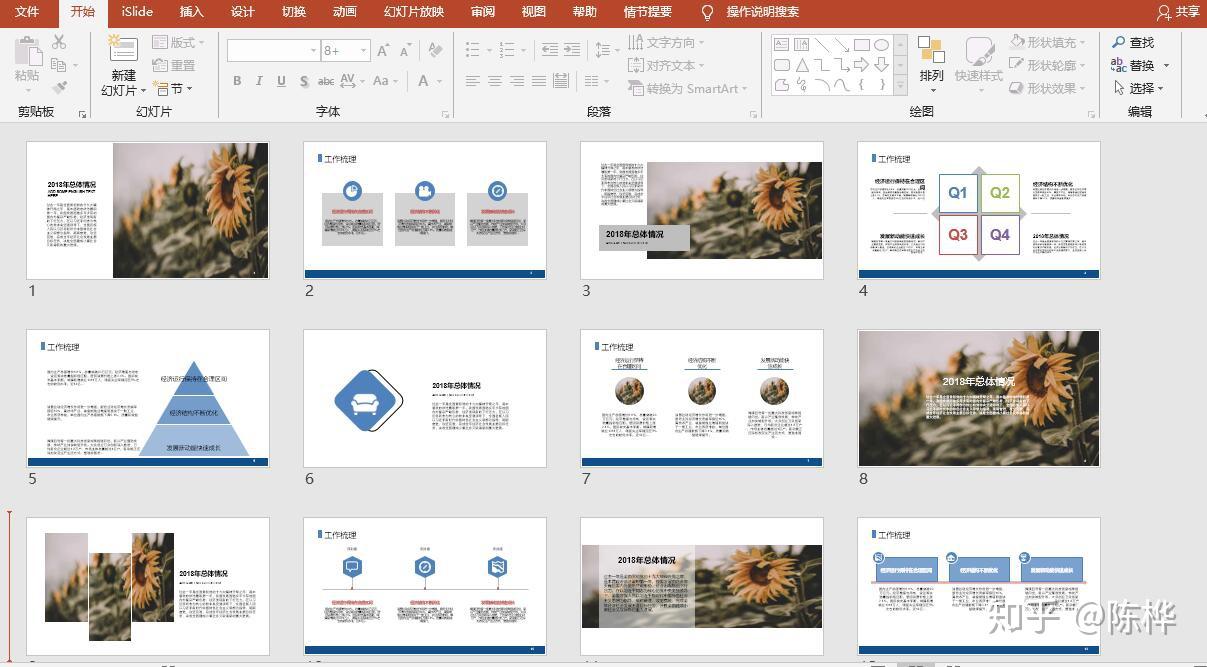Open the font size dropdown

pyautogui.click(x=364, y=50)
